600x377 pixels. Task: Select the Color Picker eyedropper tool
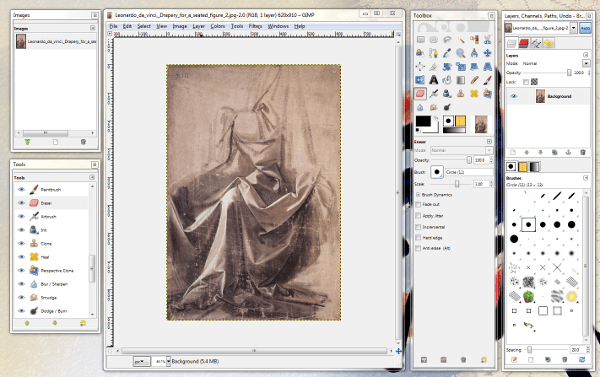447,53
